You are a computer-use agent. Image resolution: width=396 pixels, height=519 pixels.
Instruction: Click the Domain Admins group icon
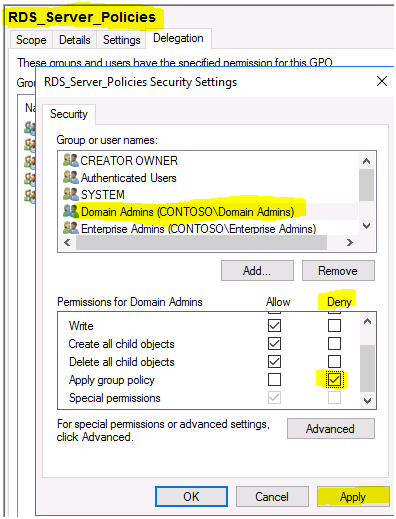pyautogui.click(x=71, y=211)
